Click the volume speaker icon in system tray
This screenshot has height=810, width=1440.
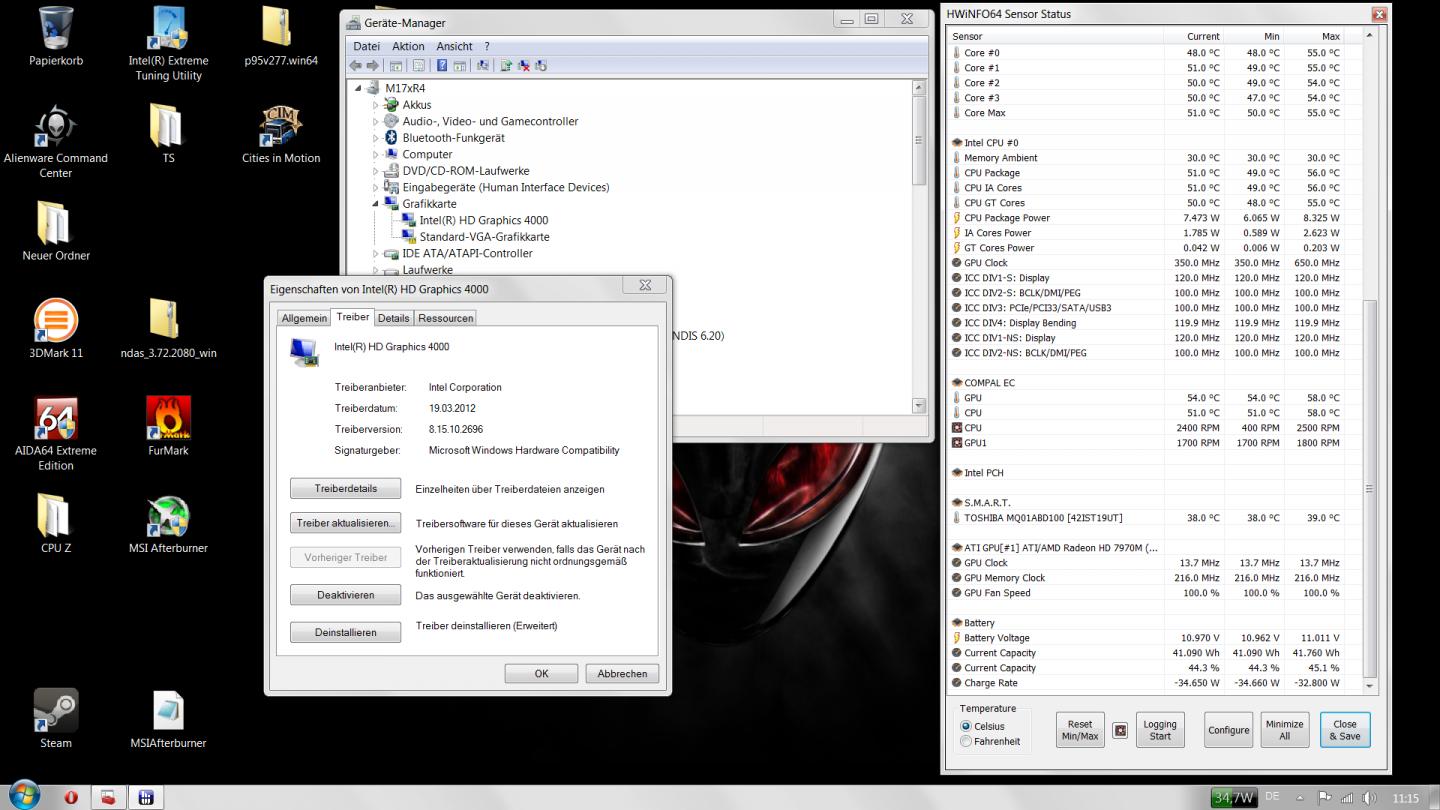click(1369, 798)
